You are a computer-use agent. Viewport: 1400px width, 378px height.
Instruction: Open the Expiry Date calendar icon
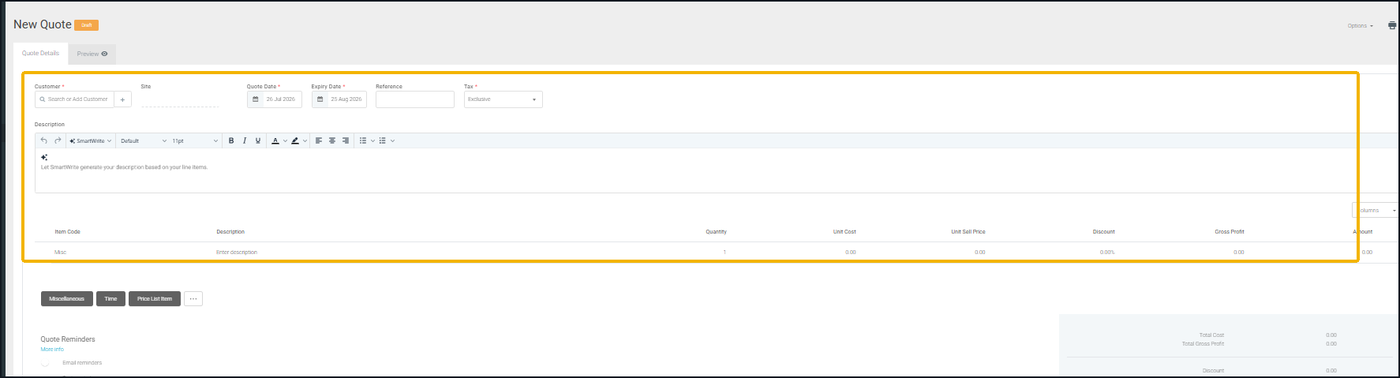tap(320, 99)
